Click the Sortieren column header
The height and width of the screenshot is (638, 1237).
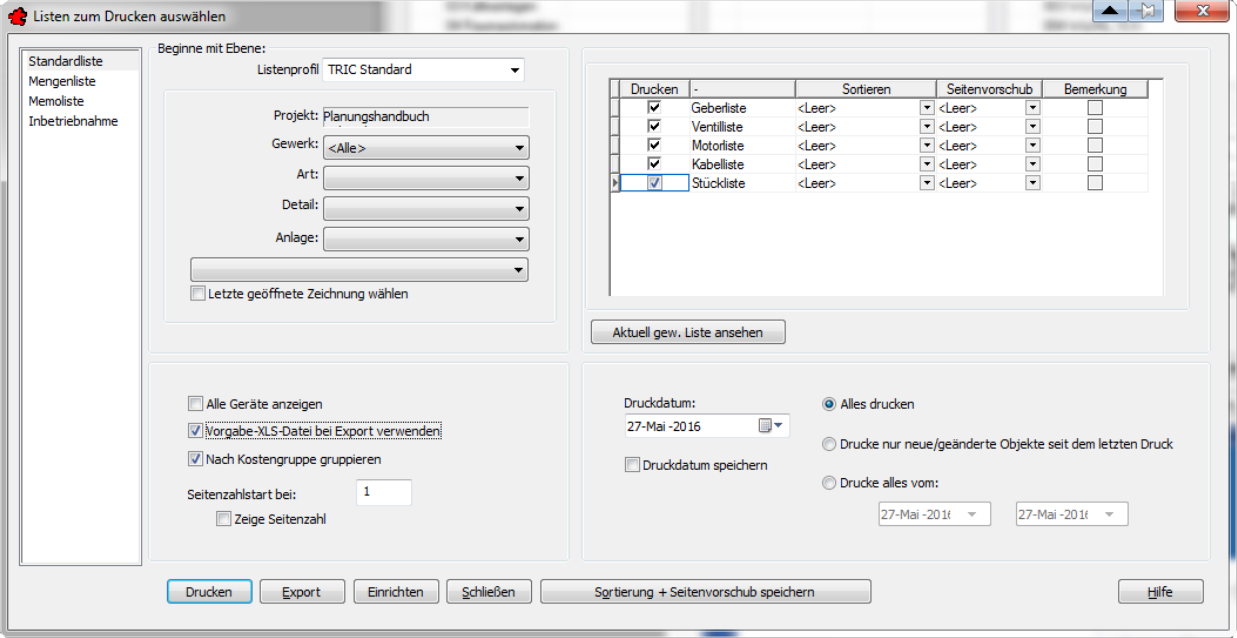click(x=866, y=89)
